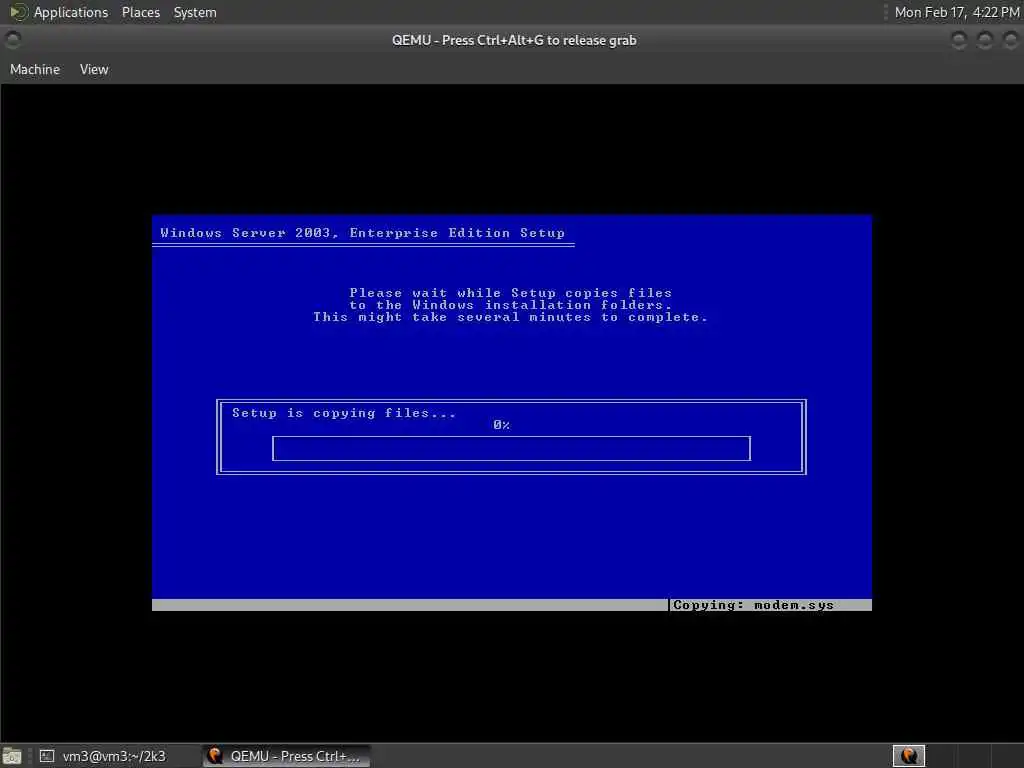The height and width of the screenshot is (768, 1024).
Task: Click the clock showing Mon Feb 17
Action: [957, 12]
